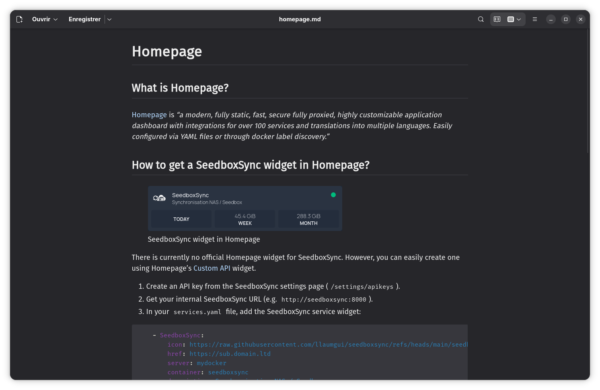The width and height of the screenshot is (600, 390).
Task: Click the TODAY cell in widget image
Action: (181, 219)
